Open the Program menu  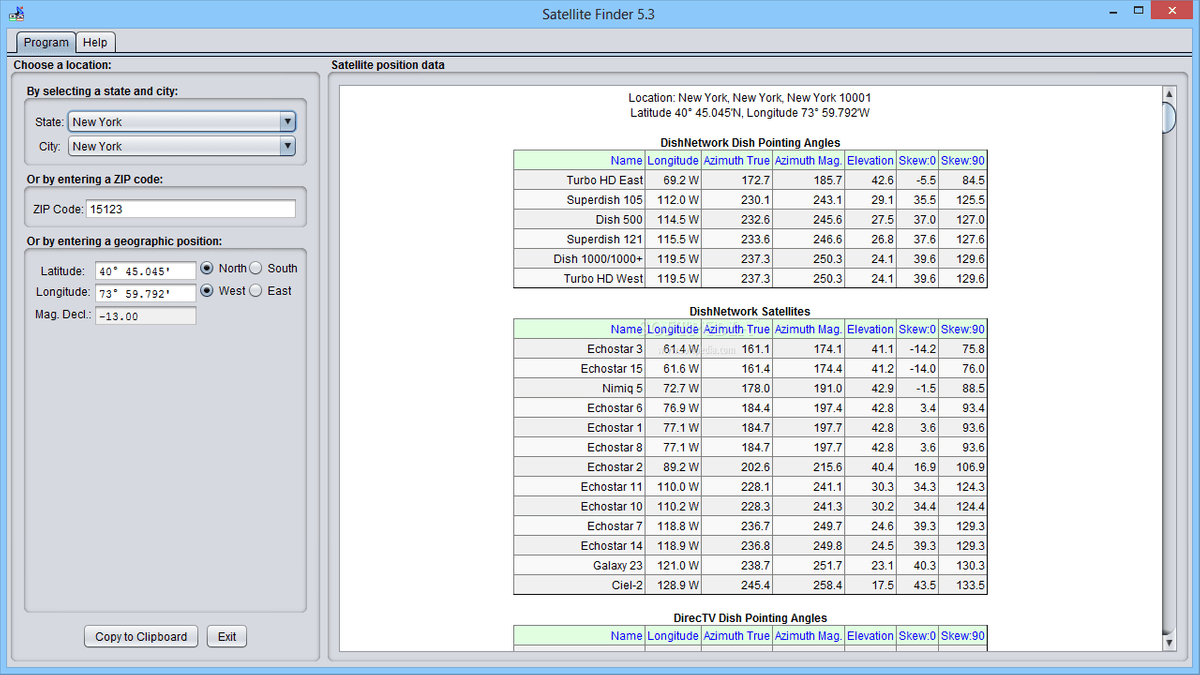tap(45, 42)
